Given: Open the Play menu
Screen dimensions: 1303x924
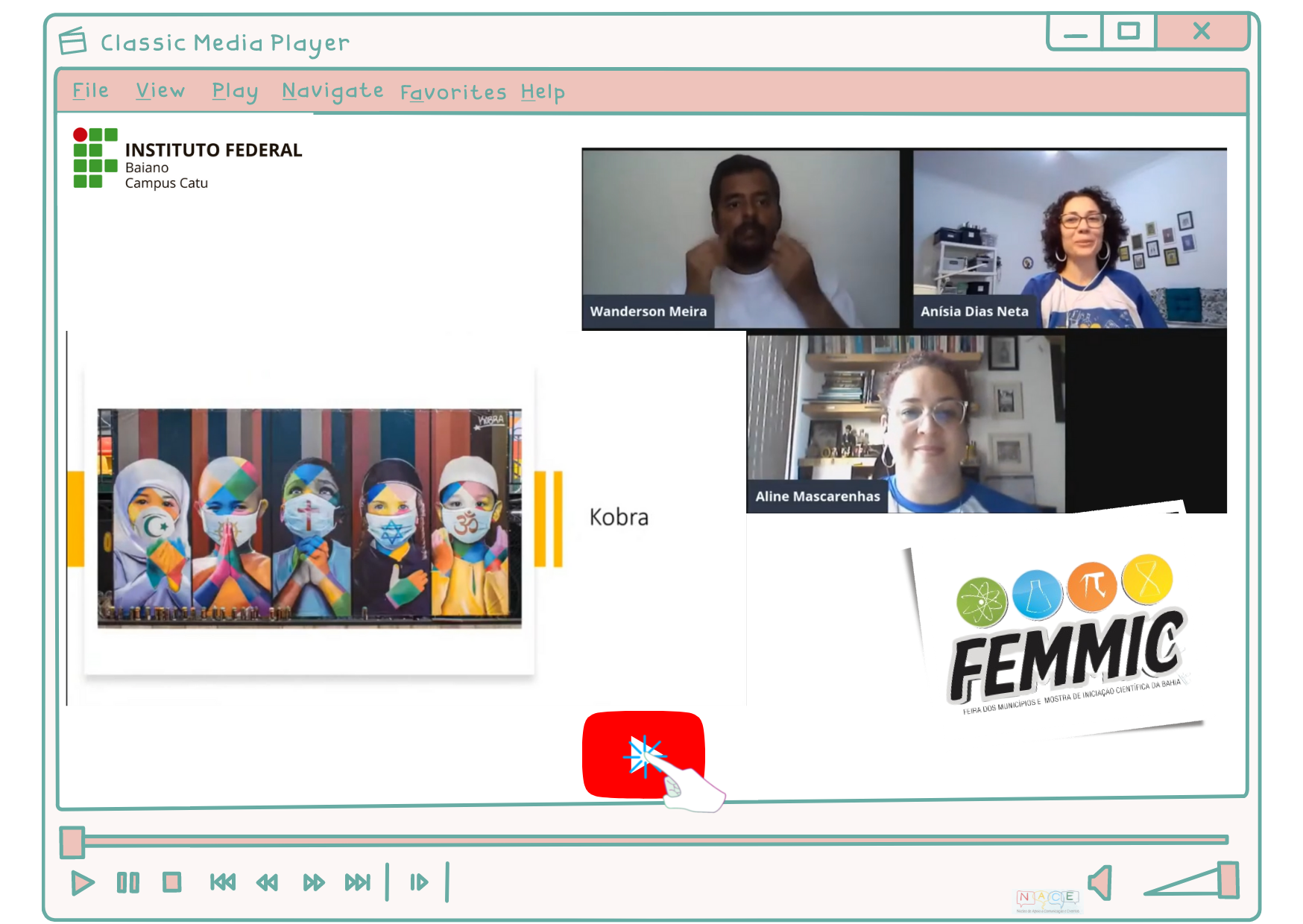Looking at the screenshot, I should tap(235, 92).
